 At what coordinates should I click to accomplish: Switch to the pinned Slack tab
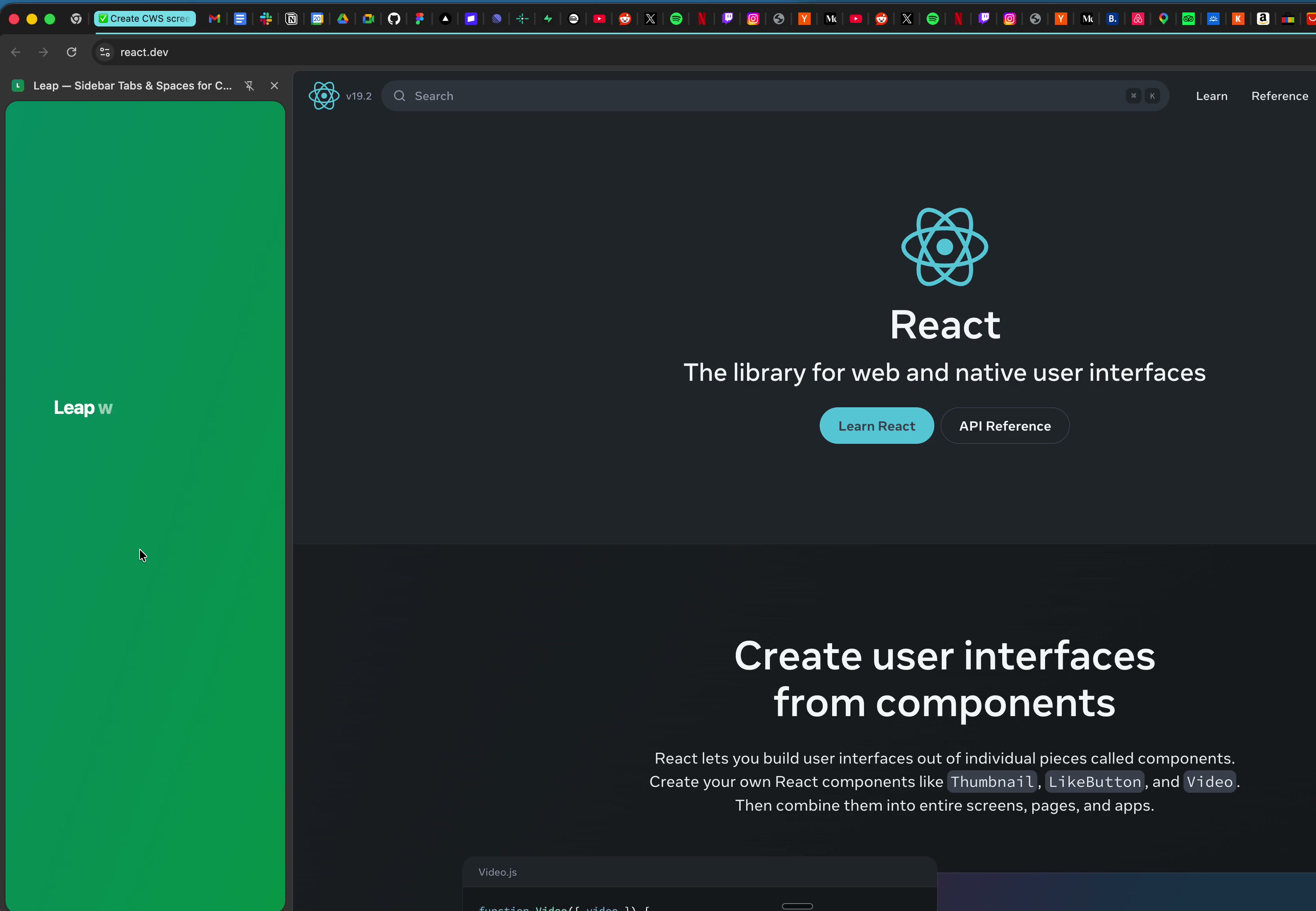[x=266, y=19]
